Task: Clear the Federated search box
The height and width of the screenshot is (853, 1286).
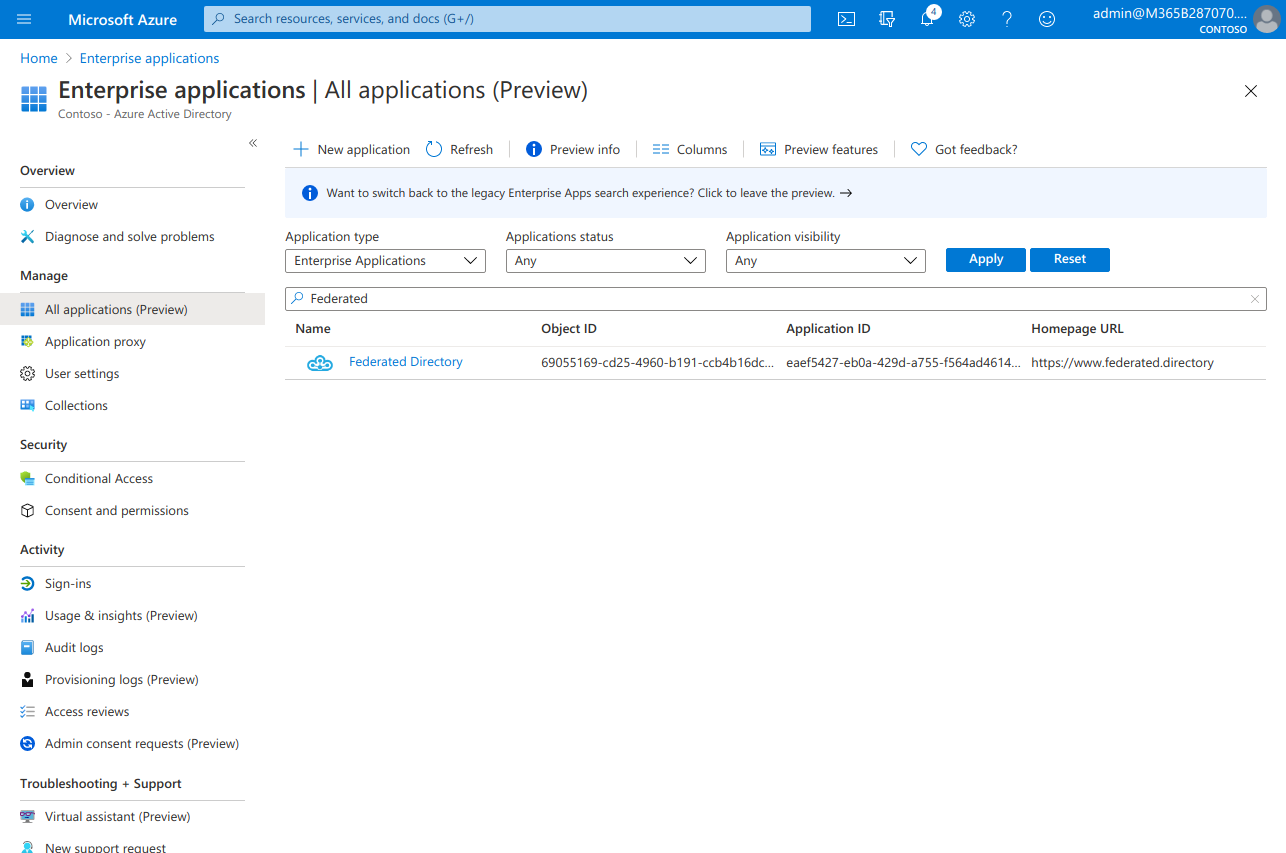Action: tap(1255, 298)
